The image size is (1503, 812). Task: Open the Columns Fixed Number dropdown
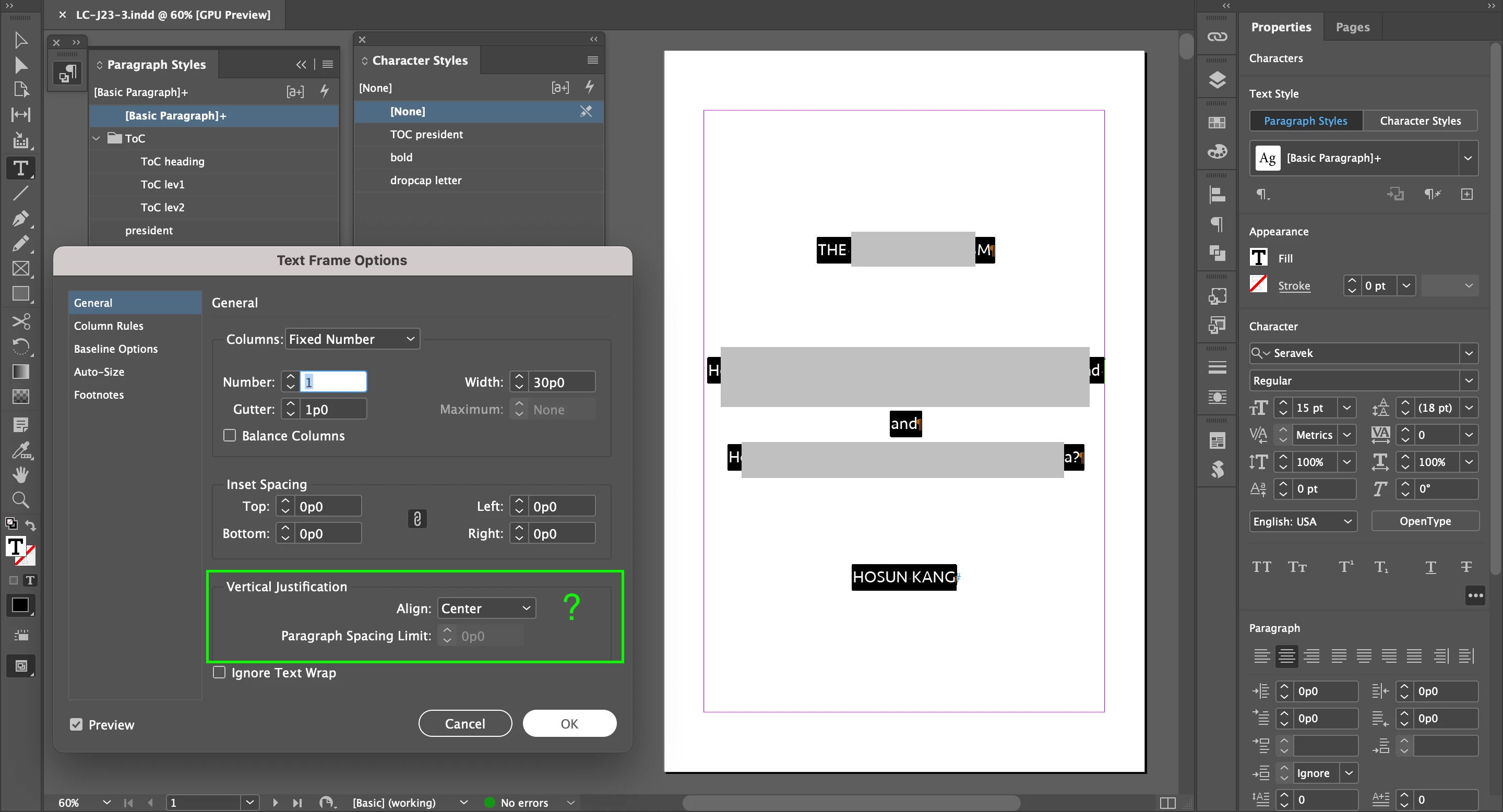pyautogui.click(x=352, y=339)
